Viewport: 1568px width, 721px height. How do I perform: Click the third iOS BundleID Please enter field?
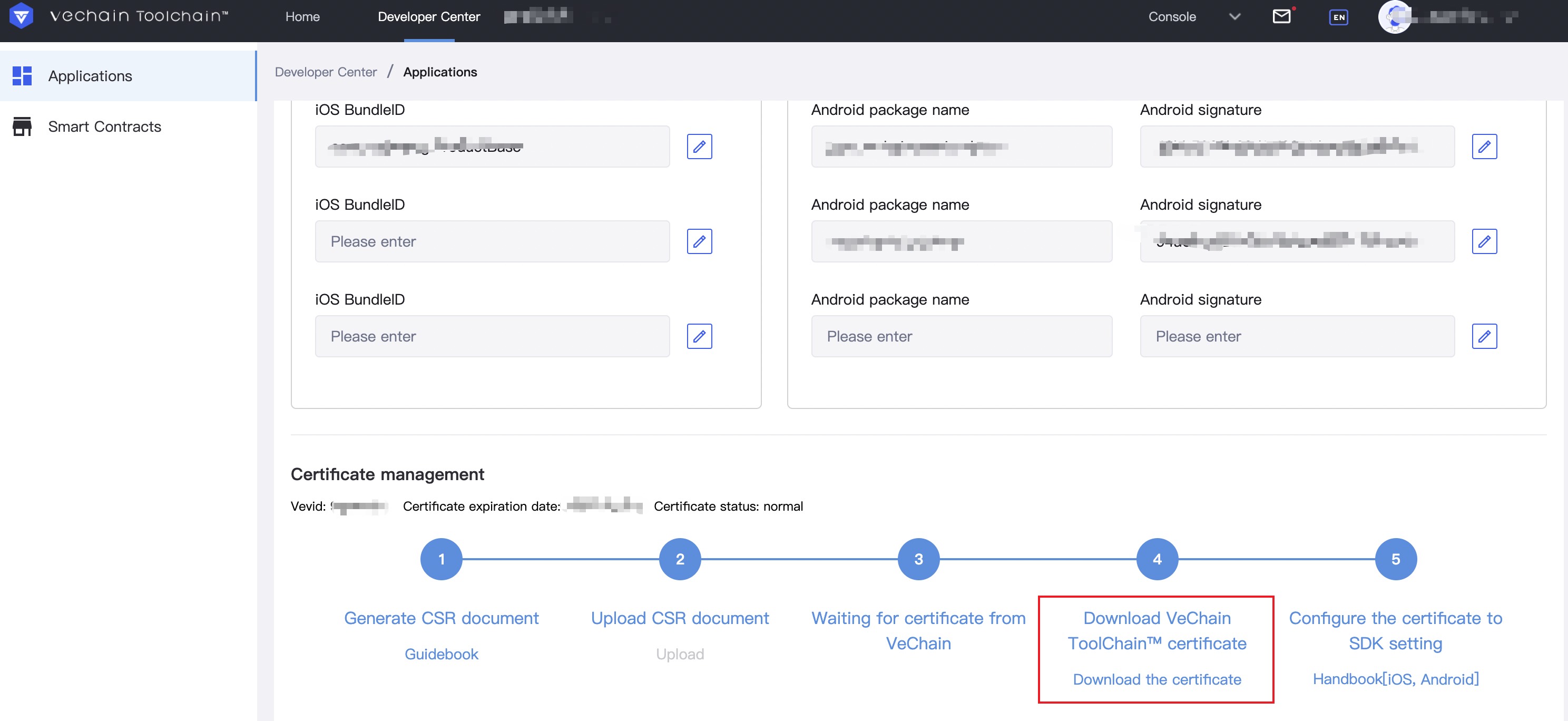pos(493,337)
